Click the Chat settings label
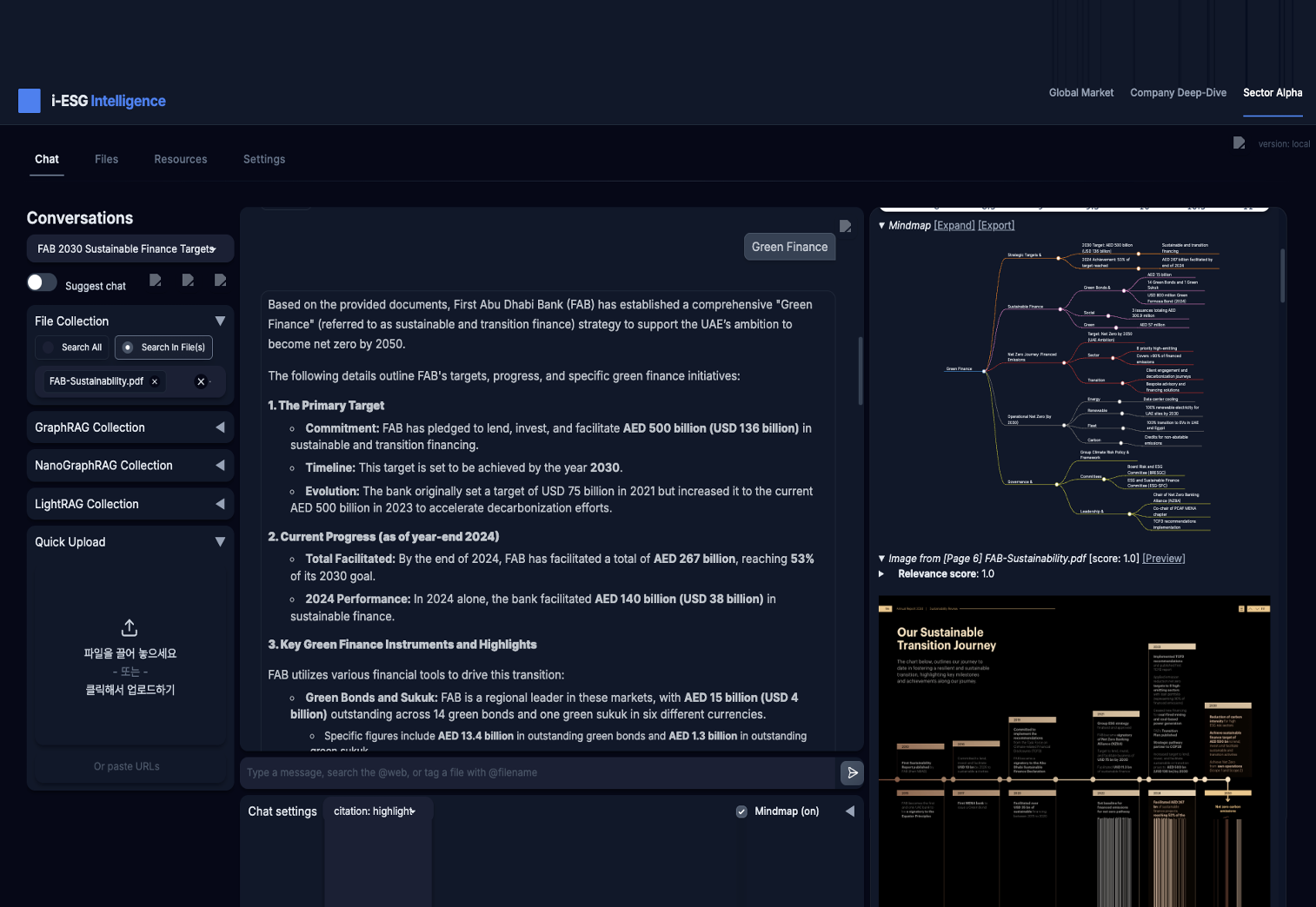 click(x=282, y=811)
